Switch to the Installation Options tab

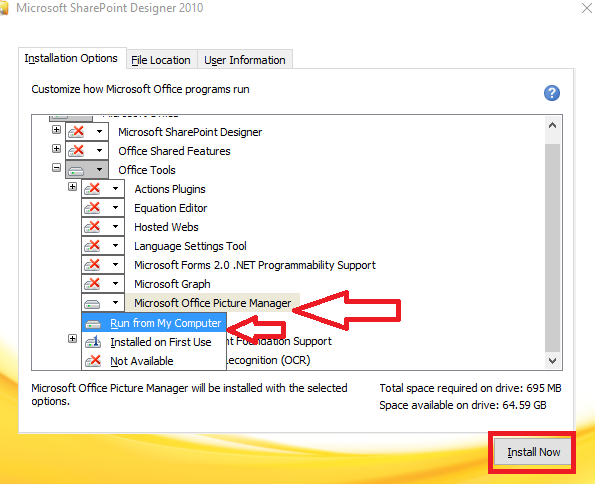pyautogui.click(x=71, y=59)
